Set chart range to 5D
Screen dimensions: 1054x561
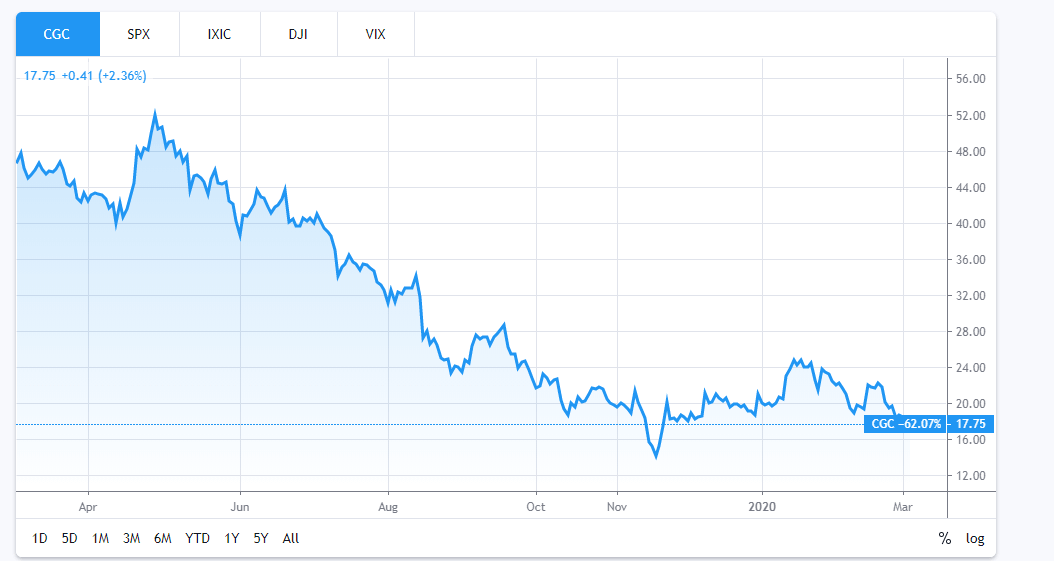pyautogui.click(x=69, y=538)
